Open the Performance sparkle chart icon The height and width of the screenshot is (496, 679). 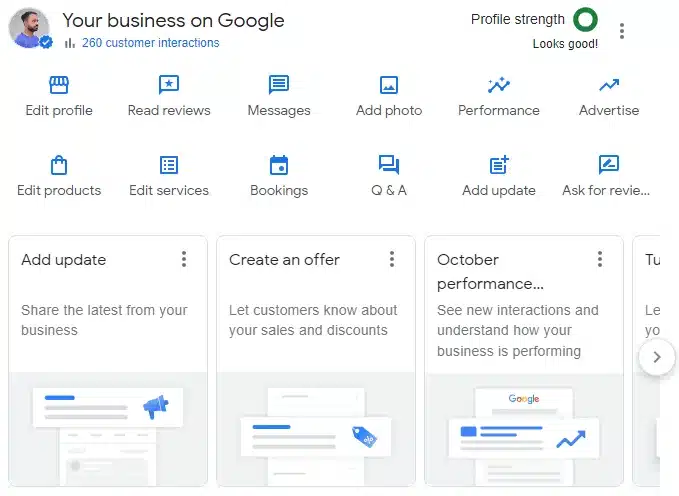[499, 85]
